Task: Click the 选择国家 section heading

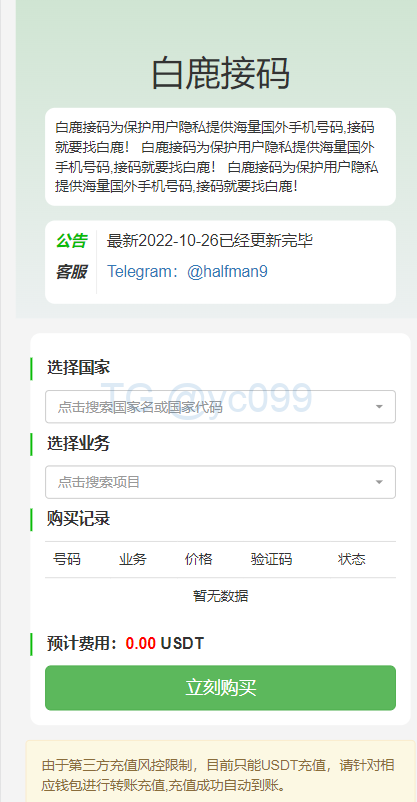Action: click(78, 367)
